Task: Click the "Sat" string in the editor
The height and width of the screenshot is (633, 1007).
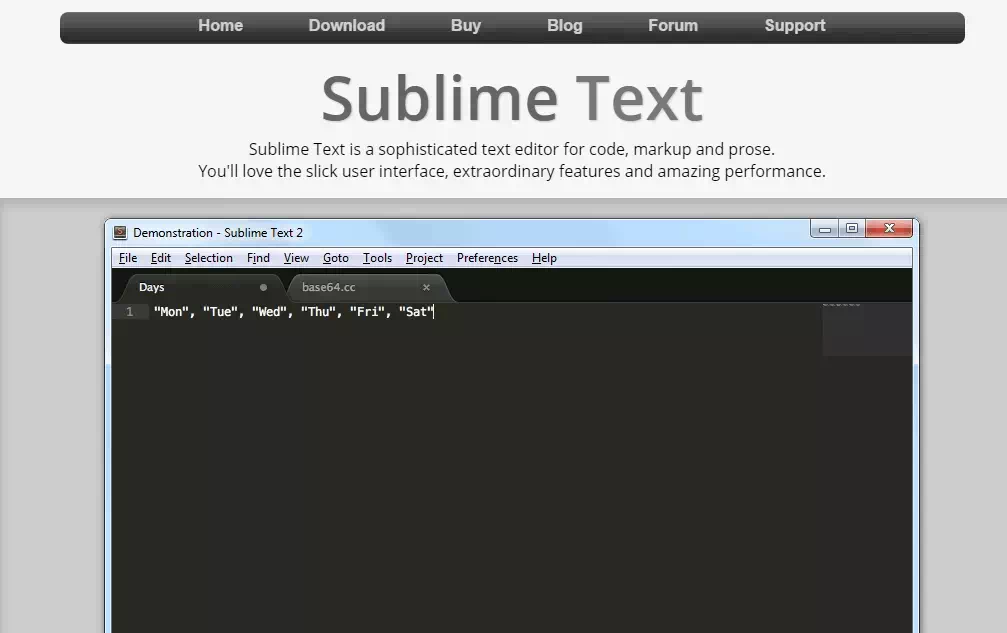Action: tap(416, 312)
